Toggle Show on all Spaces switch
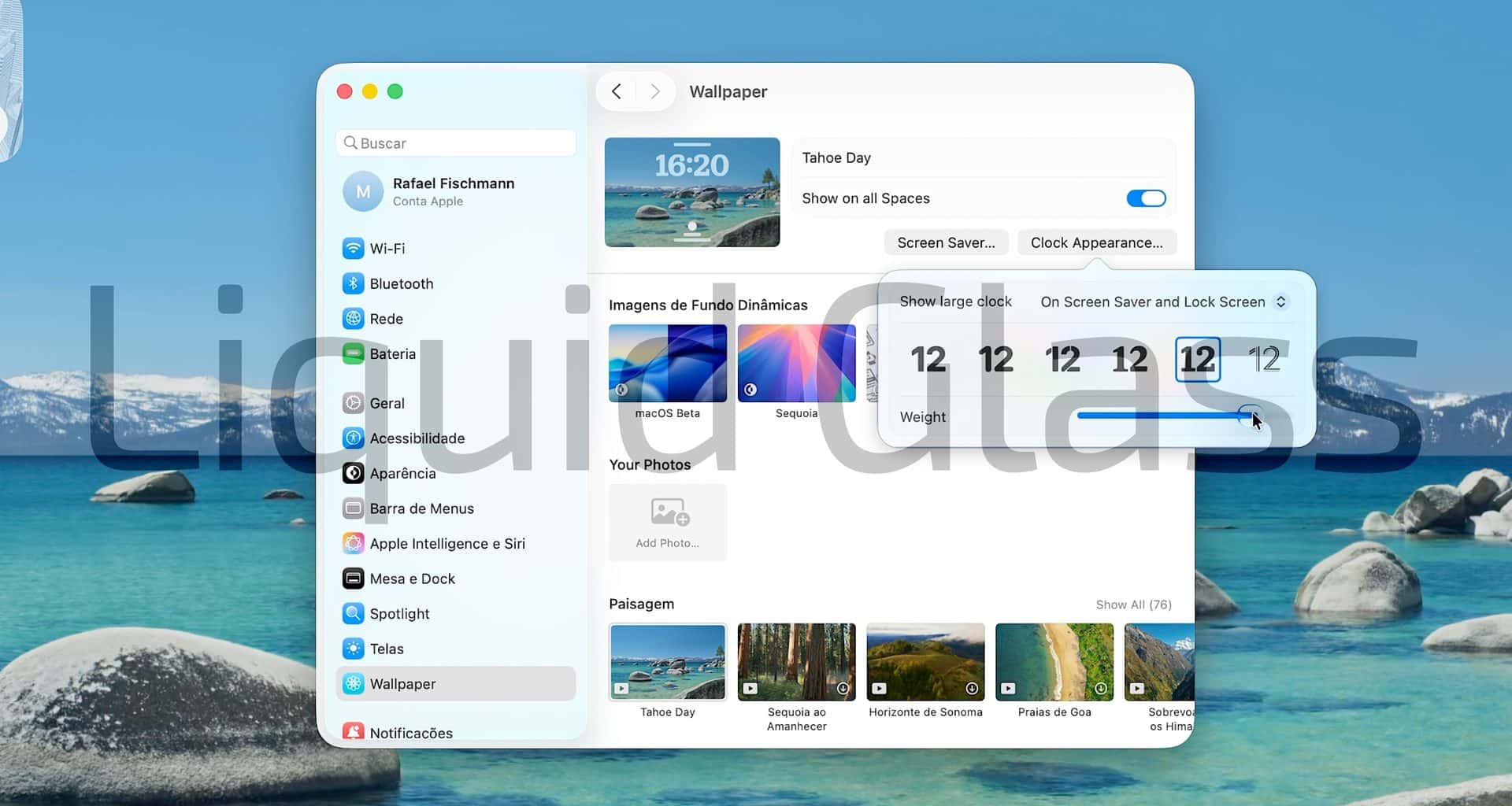The width and height of the screenshot is (1512, 806). click(1146, 198)
